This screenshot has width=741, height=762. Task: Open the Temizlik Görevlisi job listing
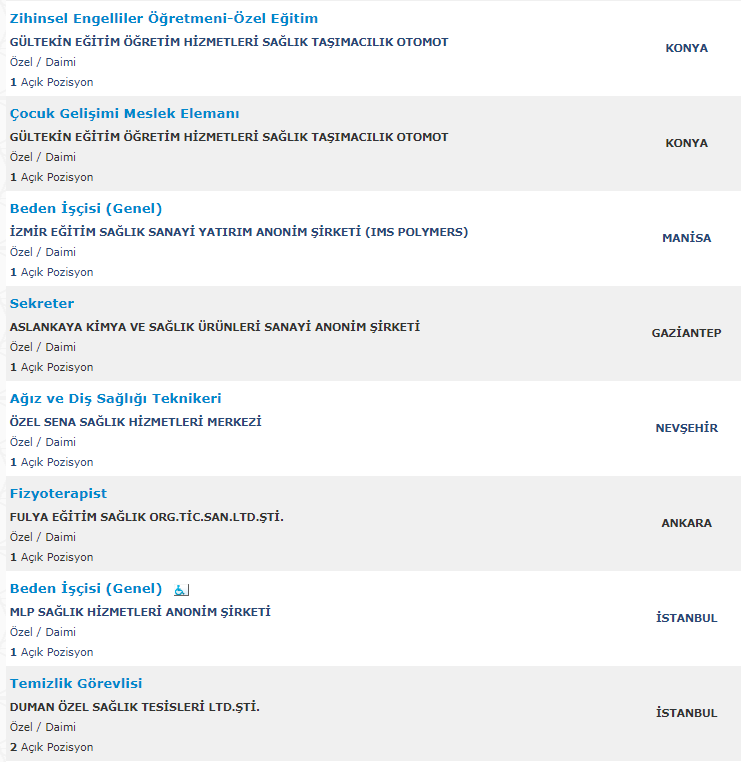coord(76,684)
